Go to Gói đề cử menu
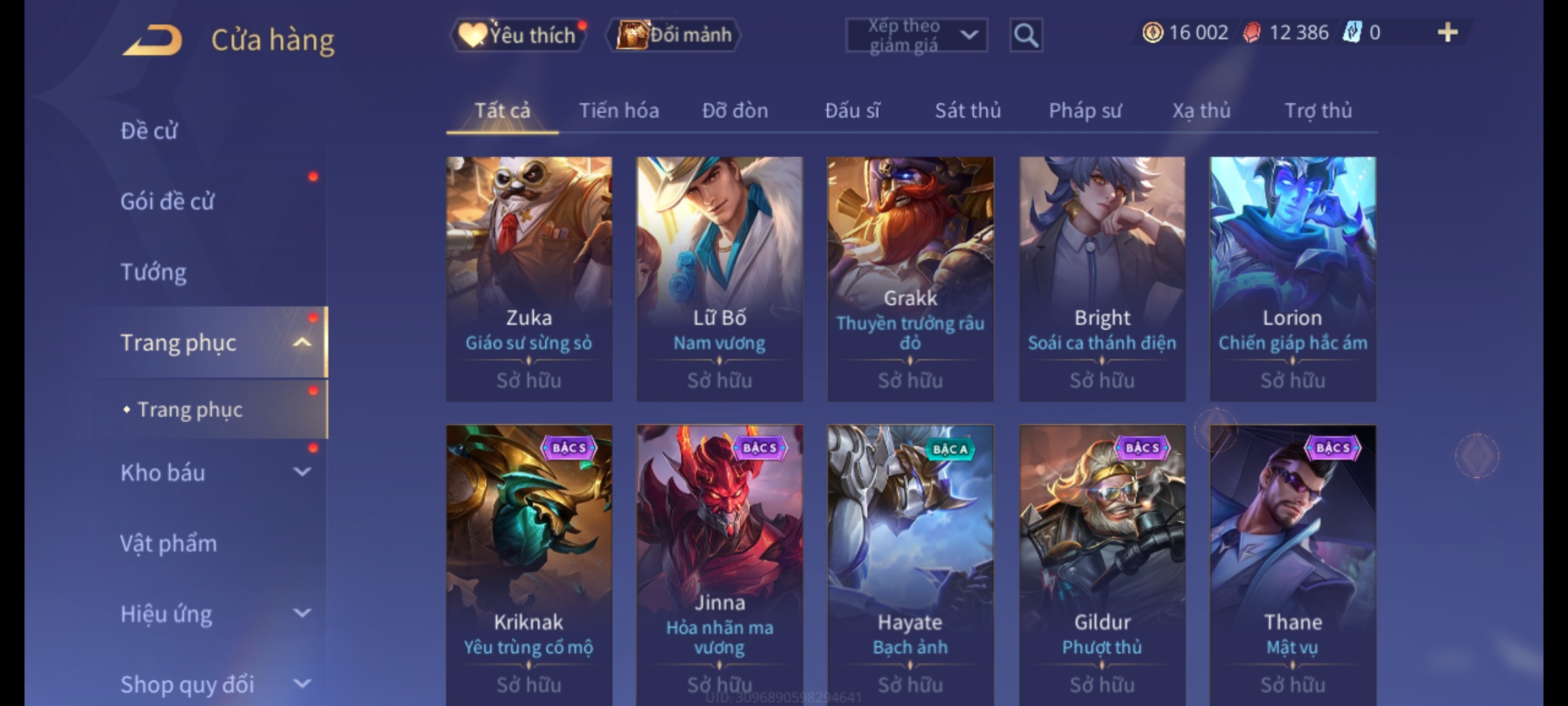 click(x=167, y=201)
